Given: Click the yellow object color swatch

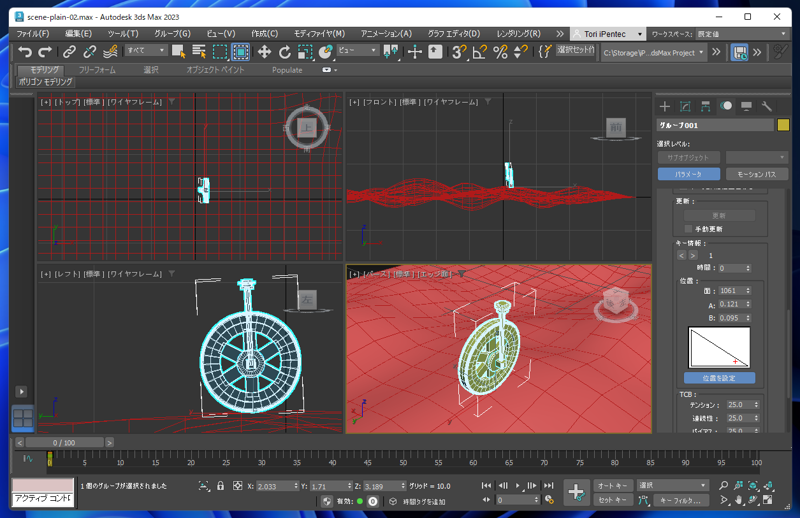Looking at the screenshot, I should pyautogui.click(x=783, y=125).
